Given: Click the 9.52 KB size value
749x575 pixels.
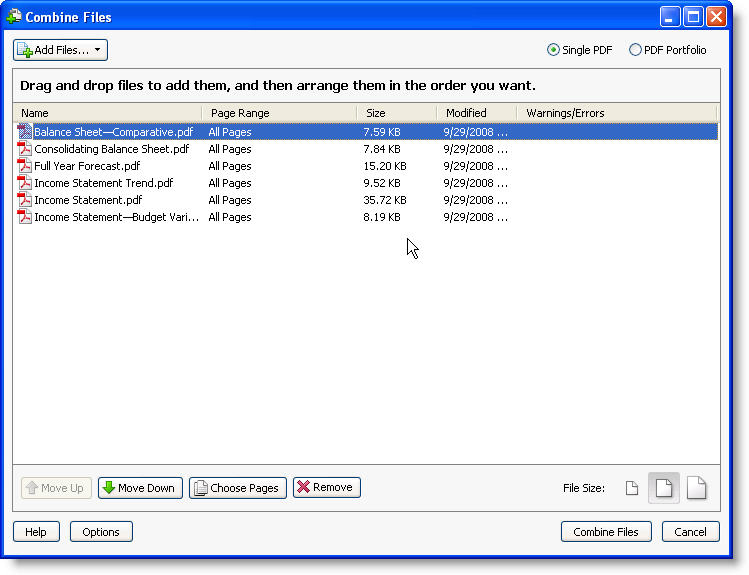Looking at the screenshot, I should (x=382, y=183).
